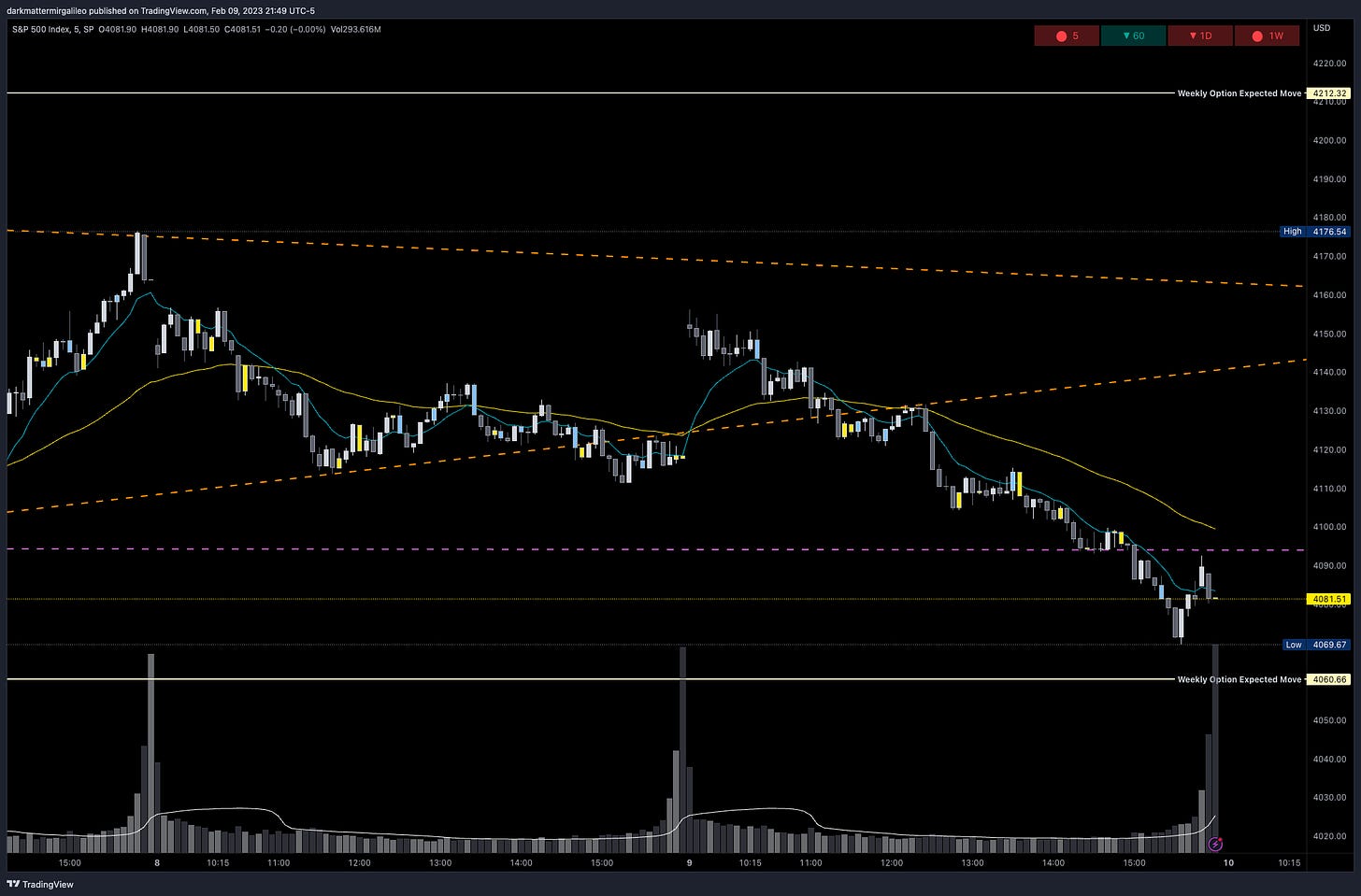The height and width of the screenshot is (896, 1361).
Task: Click upper Weekly Option Expected Move label
Action: [x=1239, y=93]
